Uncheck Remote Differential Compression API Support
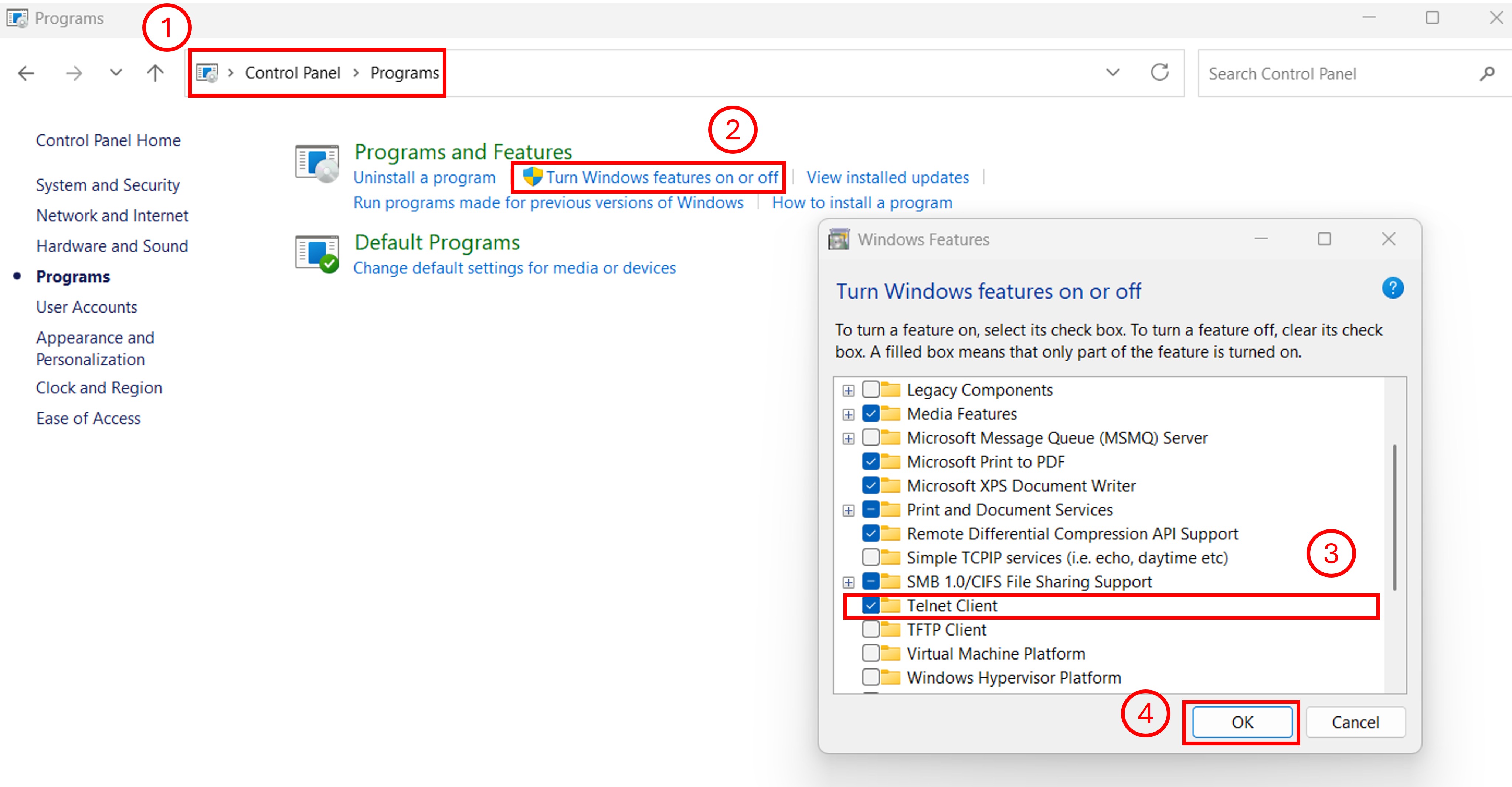 (x=870, y=534)
